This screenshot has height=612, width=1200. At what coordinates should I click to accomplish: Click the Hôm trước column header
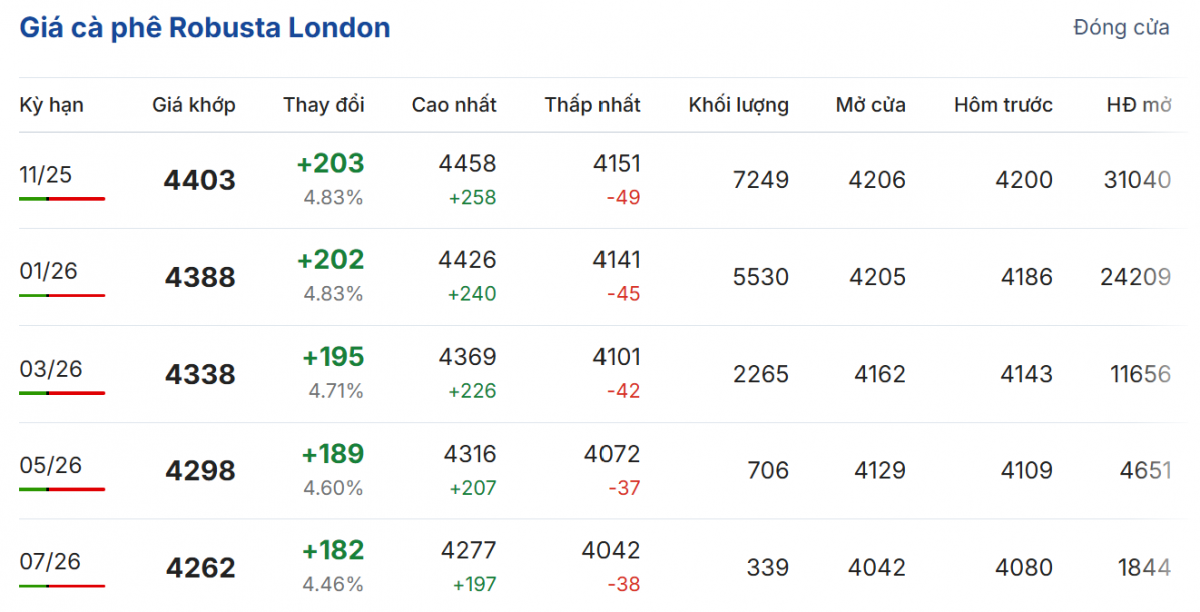(1003, 105)
